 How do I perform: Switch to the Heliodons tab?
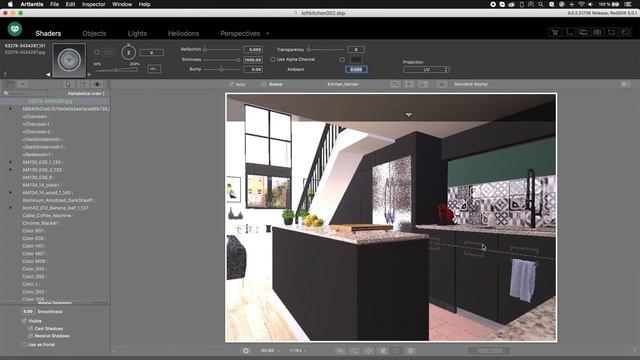tap(183, 33)
